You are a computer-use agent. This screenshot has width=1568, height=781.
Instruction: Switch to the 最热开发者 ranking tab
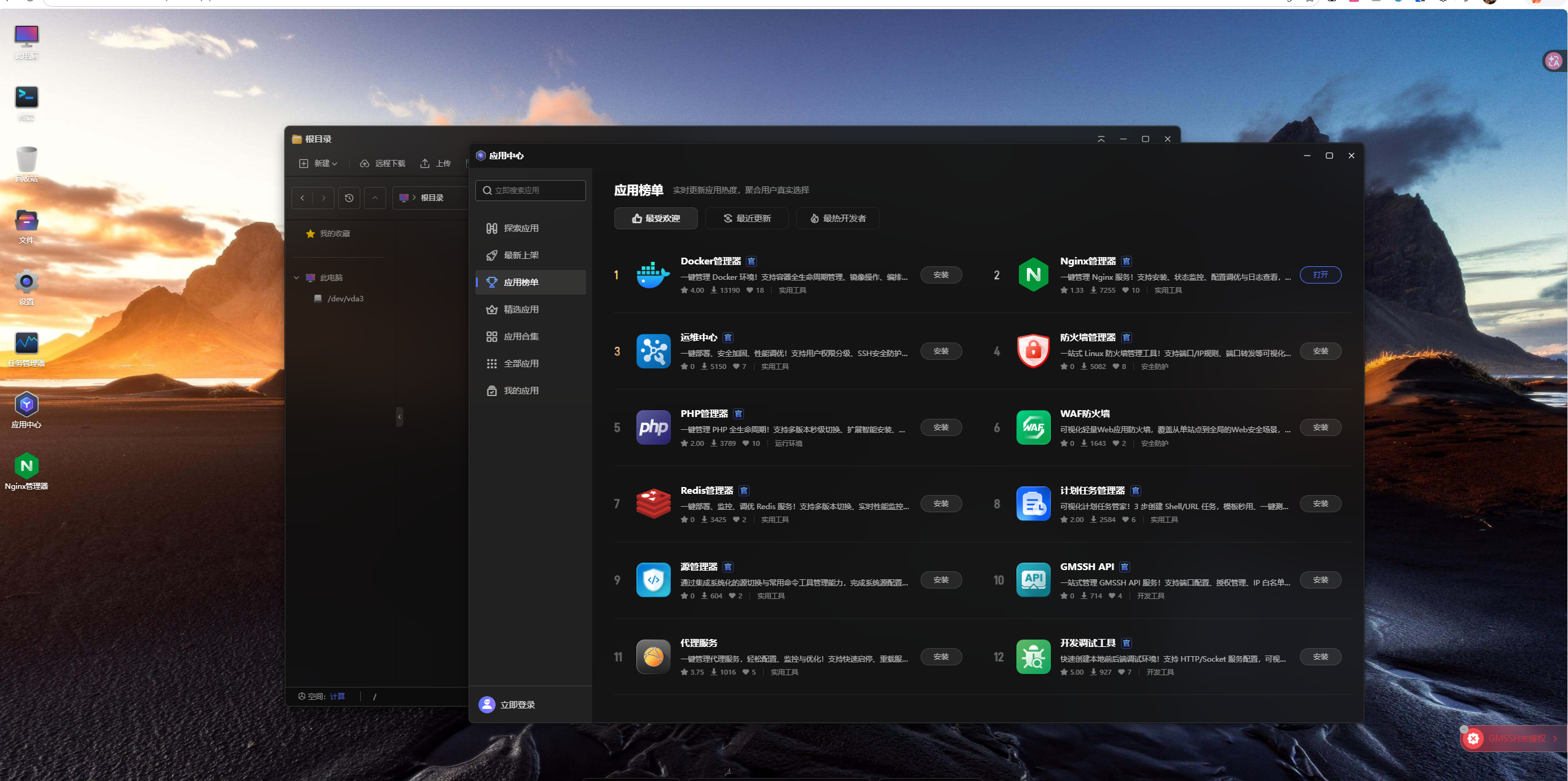point(837,218)
